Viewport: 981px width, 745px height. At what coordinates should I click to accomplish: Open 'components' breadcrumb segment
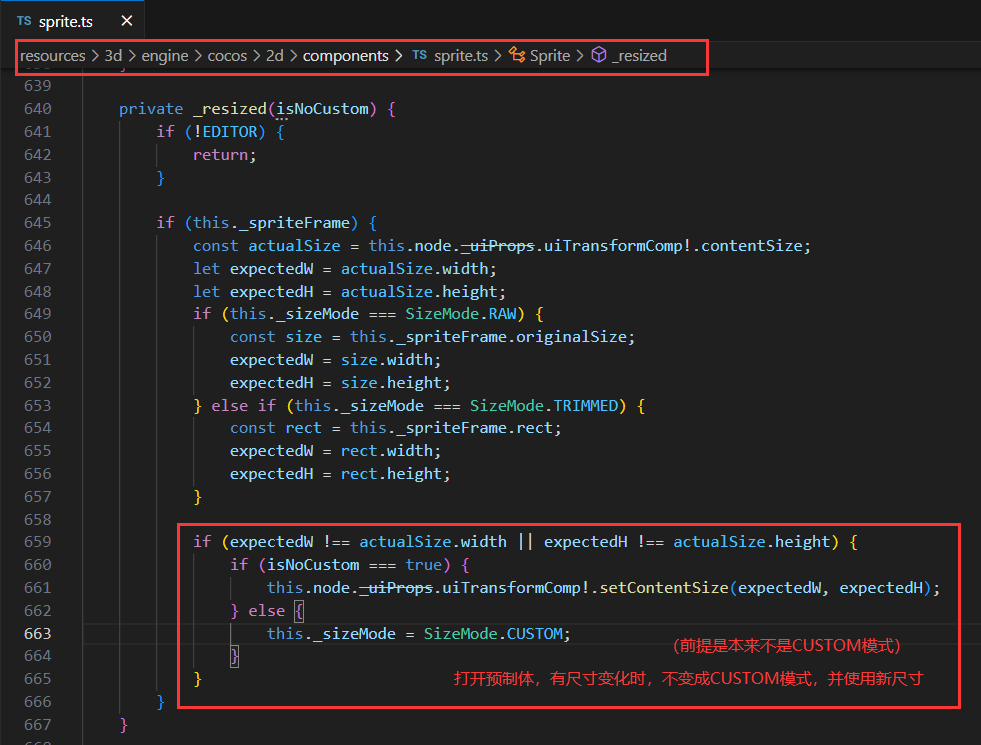[345, 56]
